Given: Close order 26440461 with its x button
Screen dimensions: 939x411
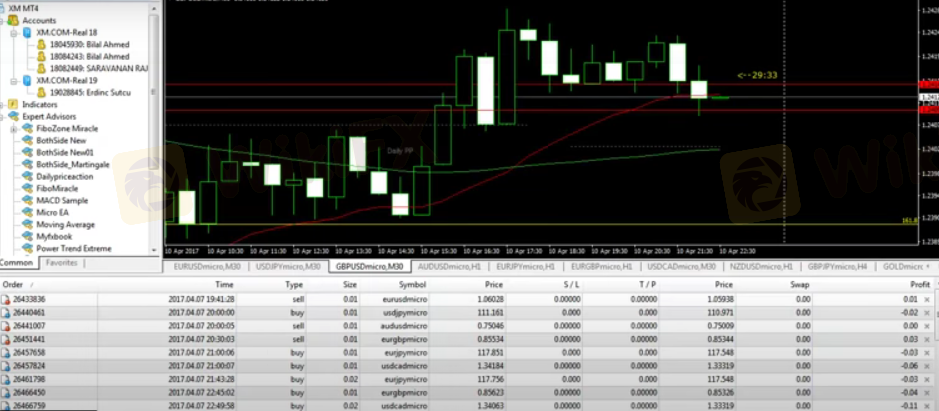Looking at the screenshot, I should [927, 313].
